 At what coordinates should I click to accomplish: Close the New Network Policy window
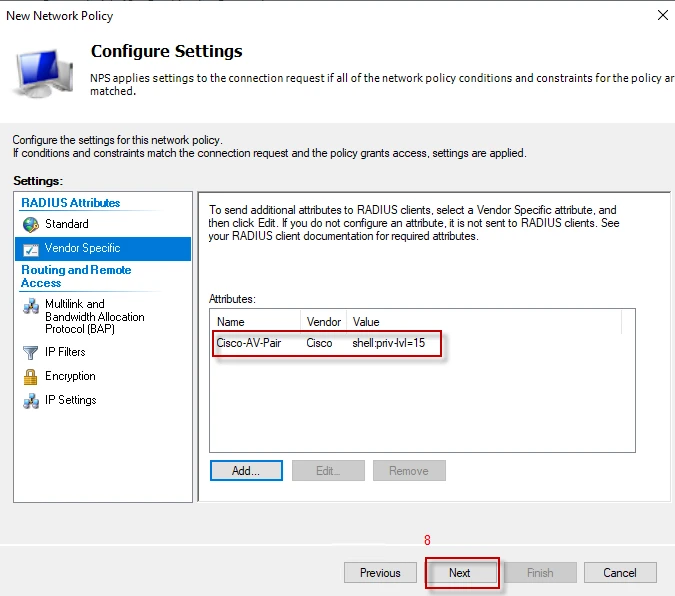[662, 15]
